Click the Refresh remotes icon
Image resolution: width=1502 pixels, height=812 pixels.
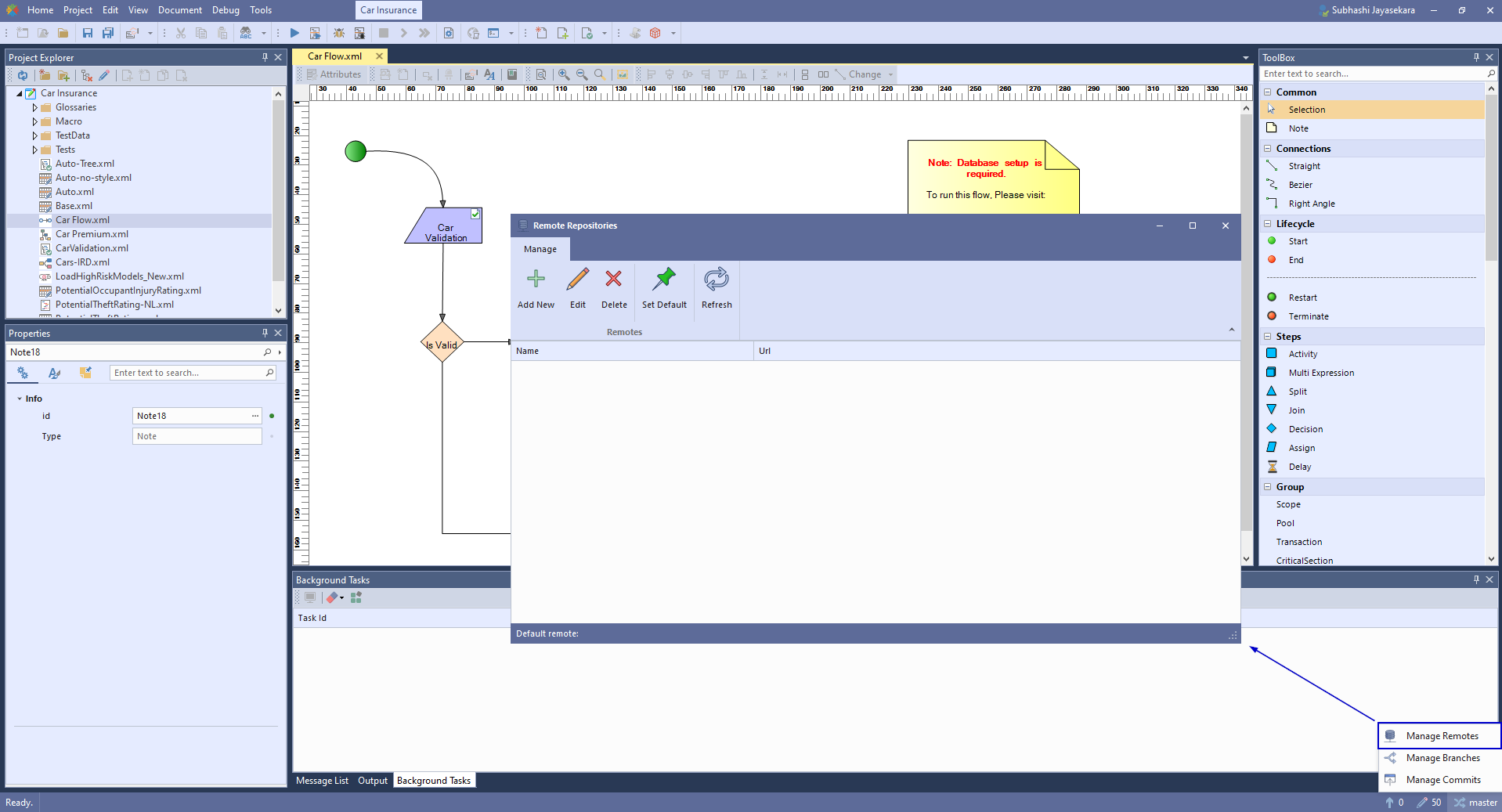pos(717,279)
